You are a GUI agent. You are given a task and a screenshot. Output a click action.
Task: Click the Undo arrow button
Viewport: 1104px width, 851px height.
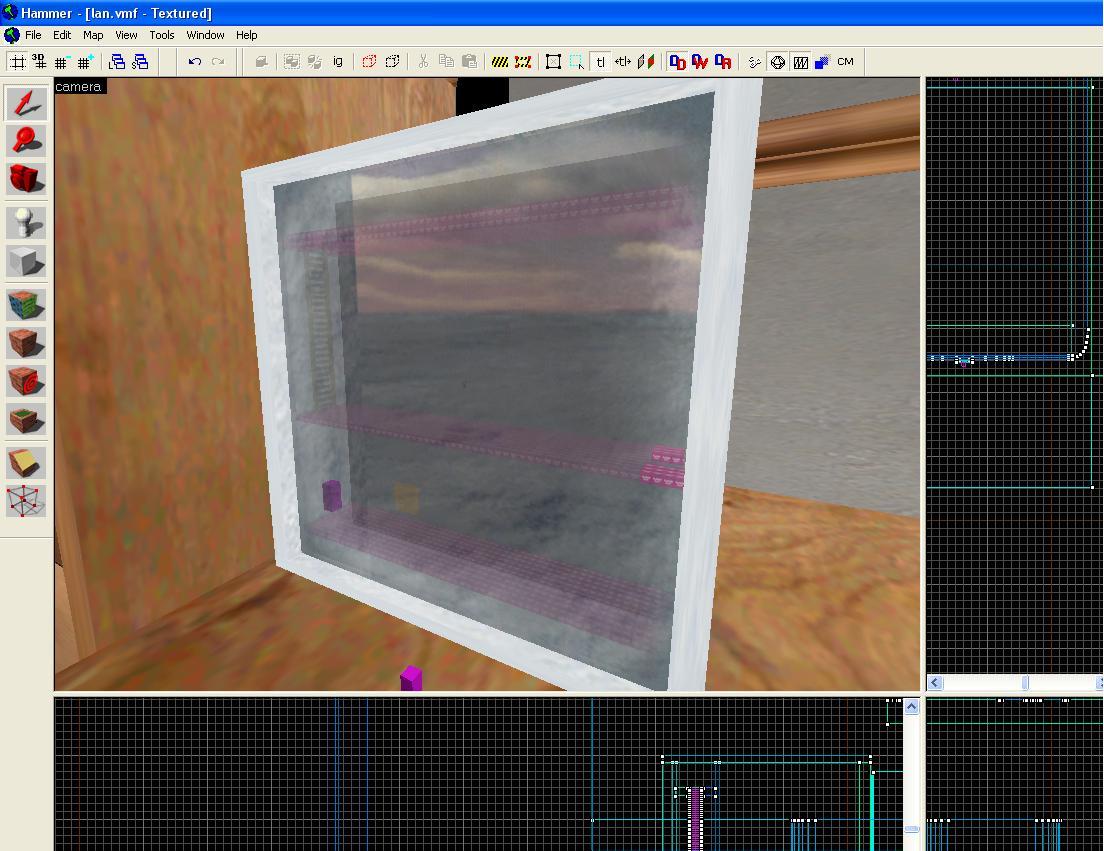pos(195,62)
